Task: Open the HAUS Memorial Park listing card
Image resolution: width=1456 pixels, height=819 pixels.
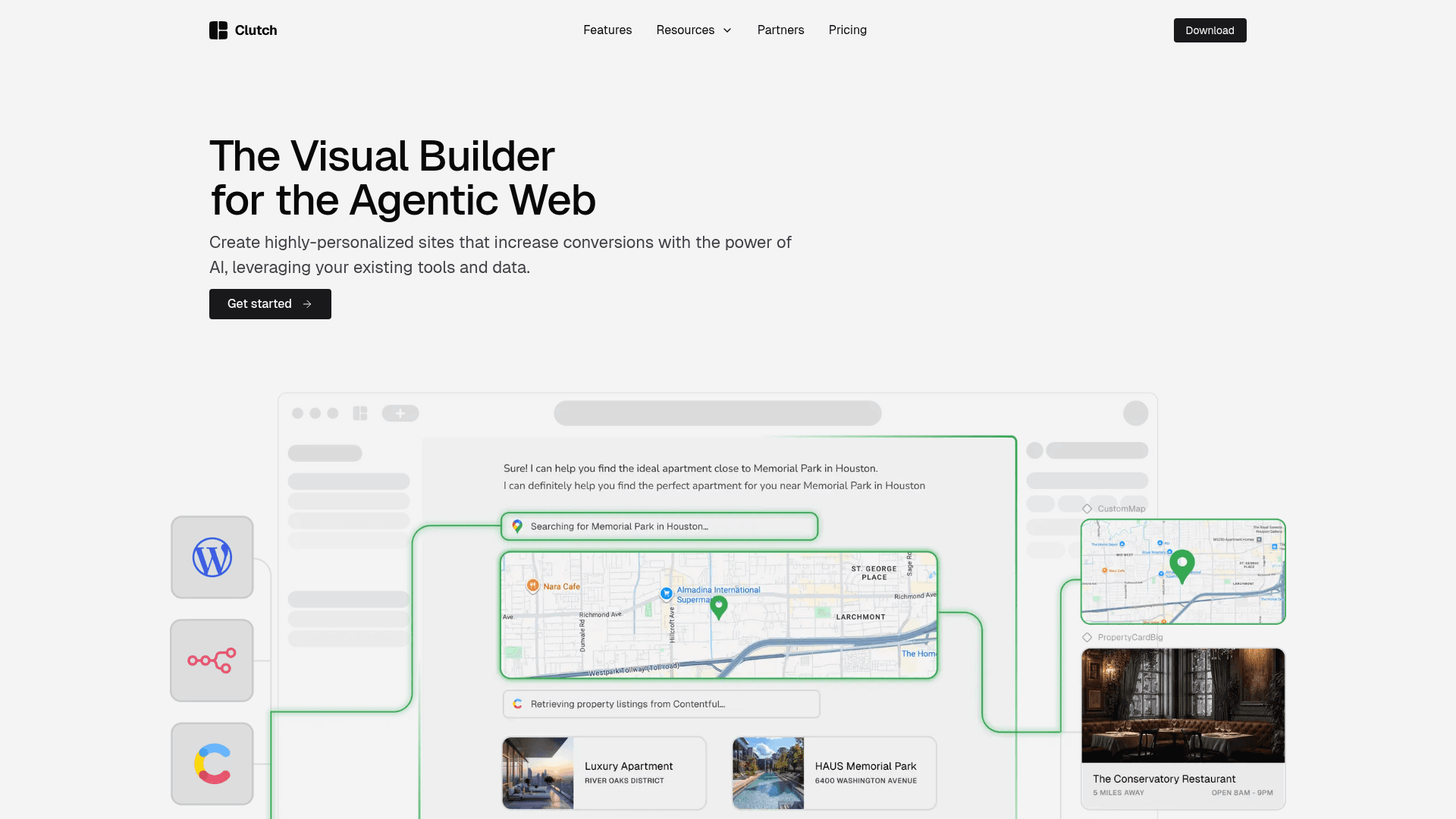Action: coord(834,773)
